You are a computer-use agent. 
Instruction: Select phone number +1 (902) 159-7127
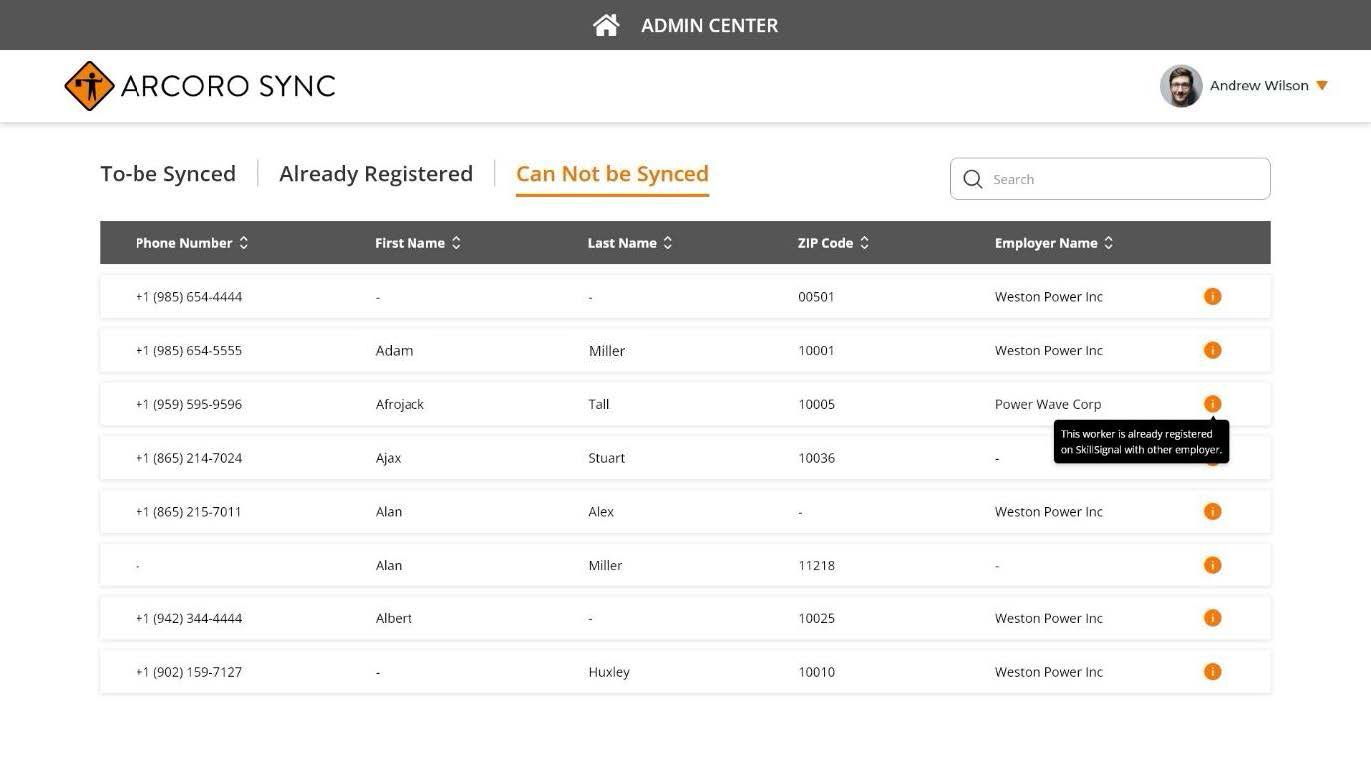(189, 673)
